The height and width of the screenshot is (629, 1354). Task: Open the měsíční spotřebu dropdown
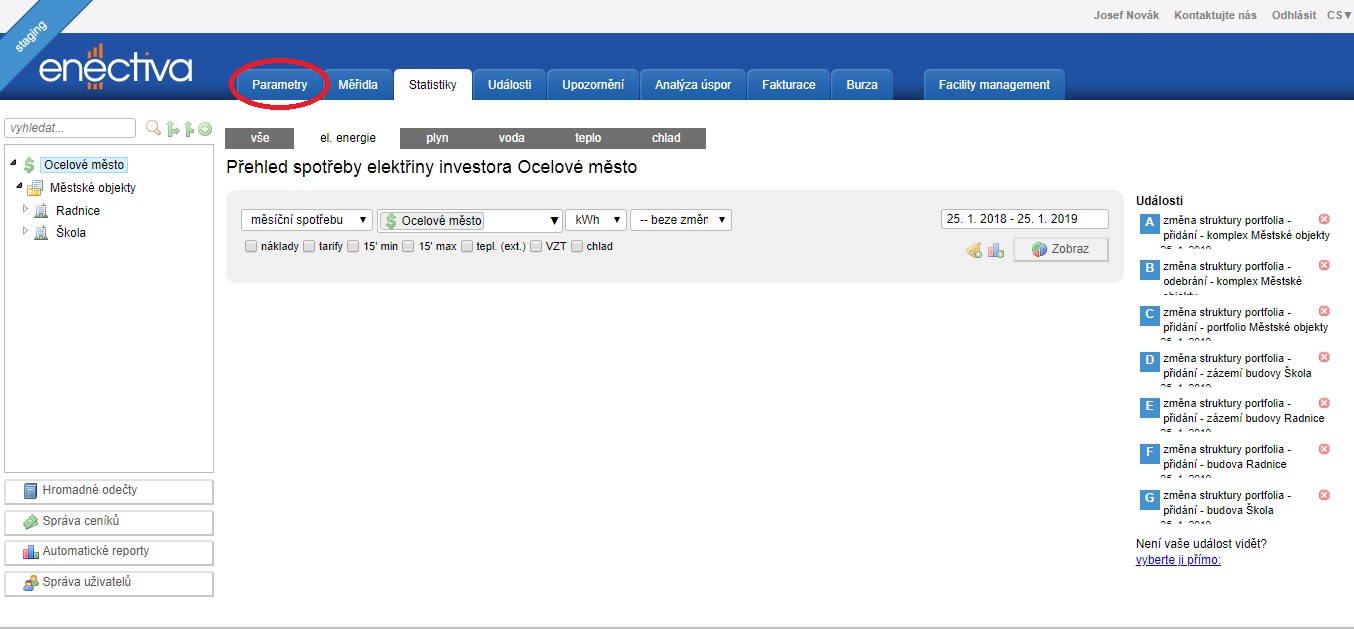coord(306,220)
